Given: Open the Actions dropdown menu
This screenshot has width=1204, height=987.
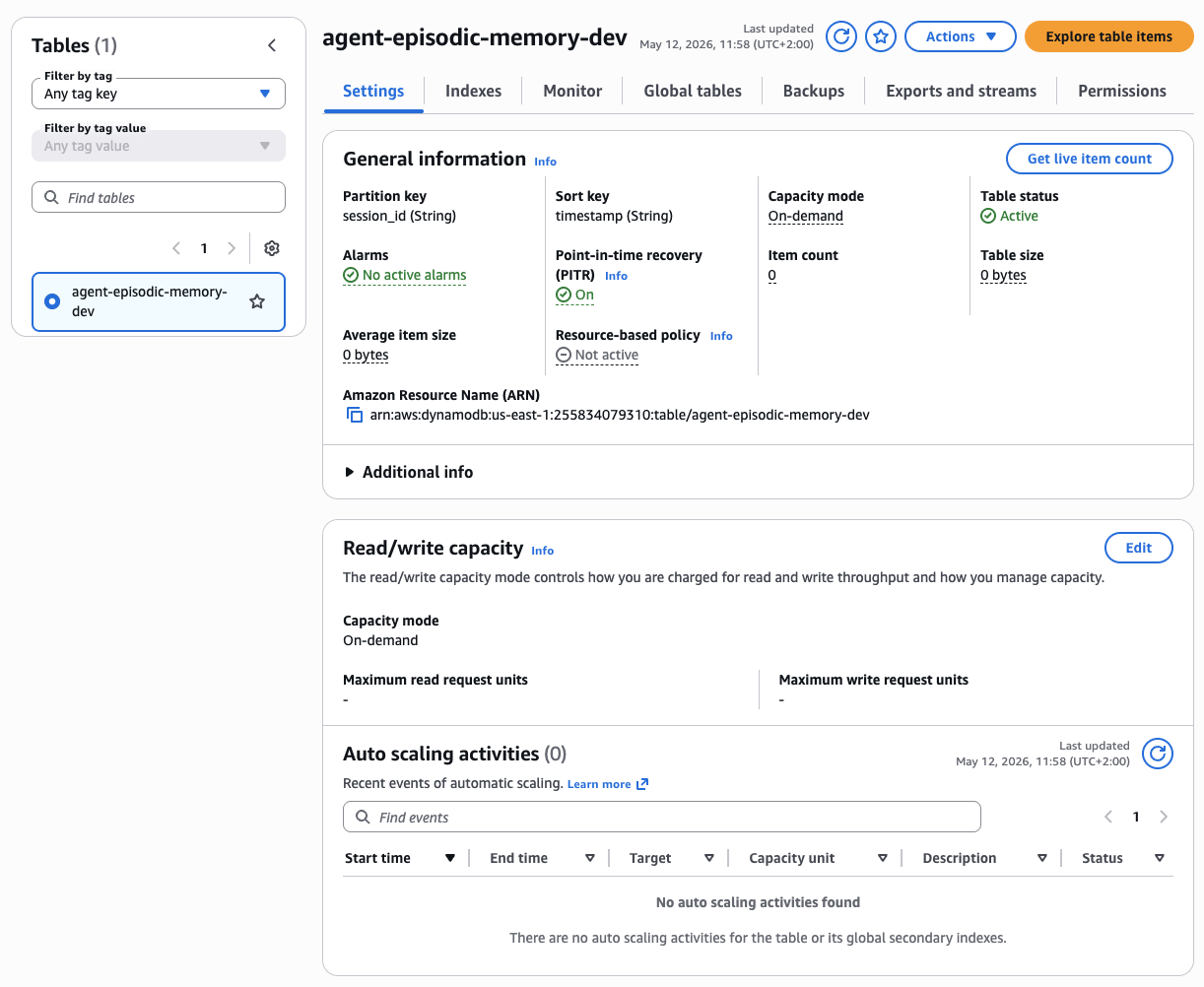Looking at the screenshot, I should pos(960,36).
